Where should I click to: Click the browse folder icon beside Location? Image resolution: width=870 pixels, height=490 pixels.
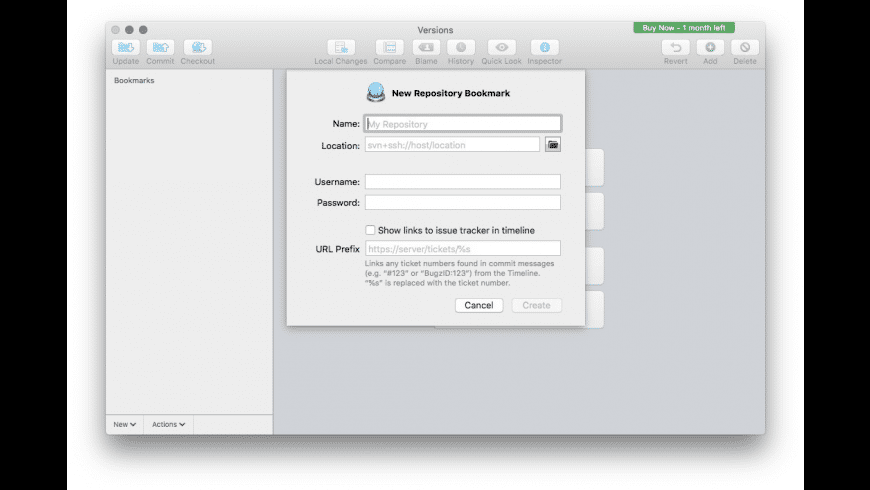553,145
